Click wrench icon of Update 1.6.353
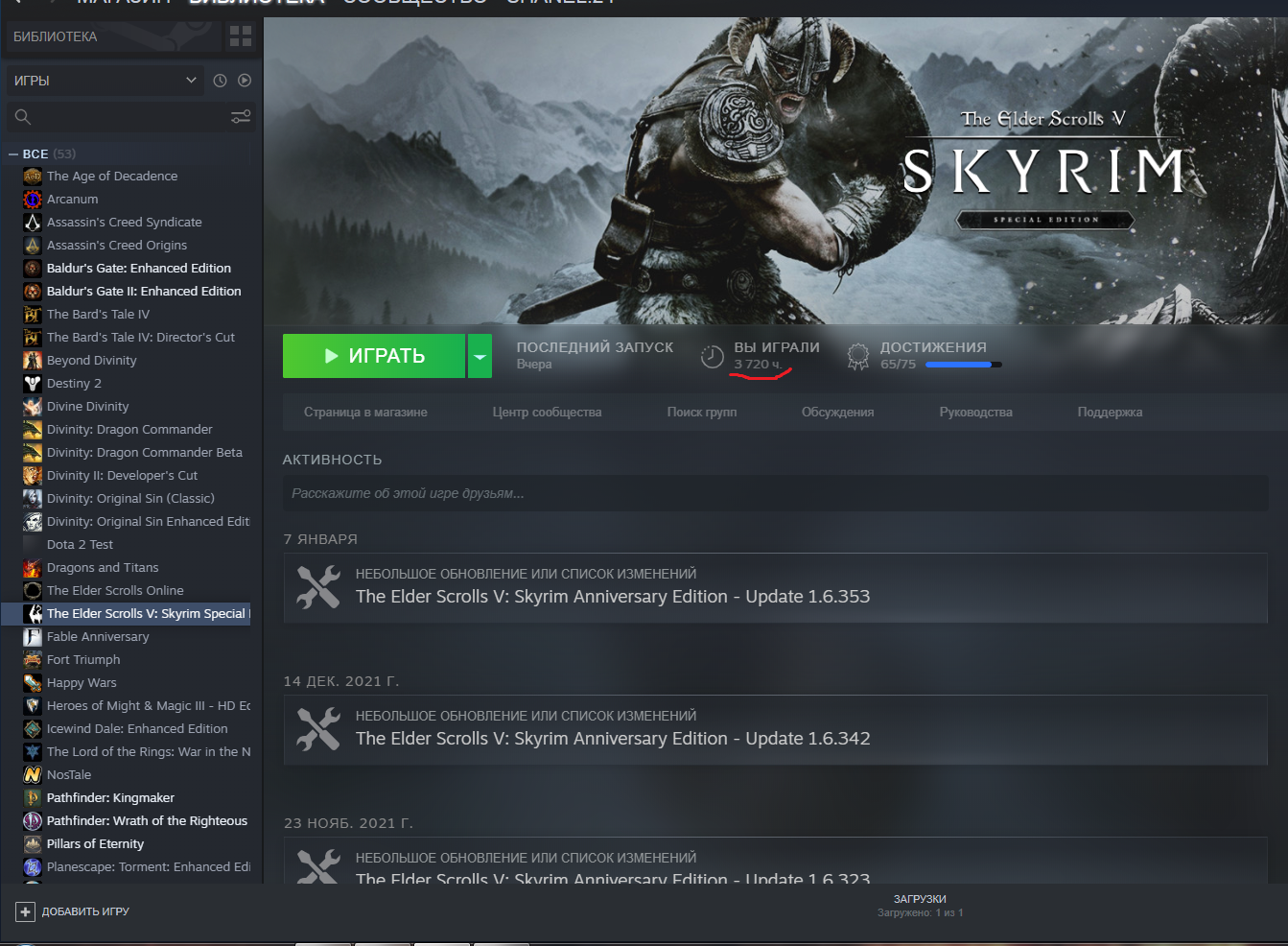This screenshot has height=946, width=1288. pyautogui.click(x=318, y=586)
